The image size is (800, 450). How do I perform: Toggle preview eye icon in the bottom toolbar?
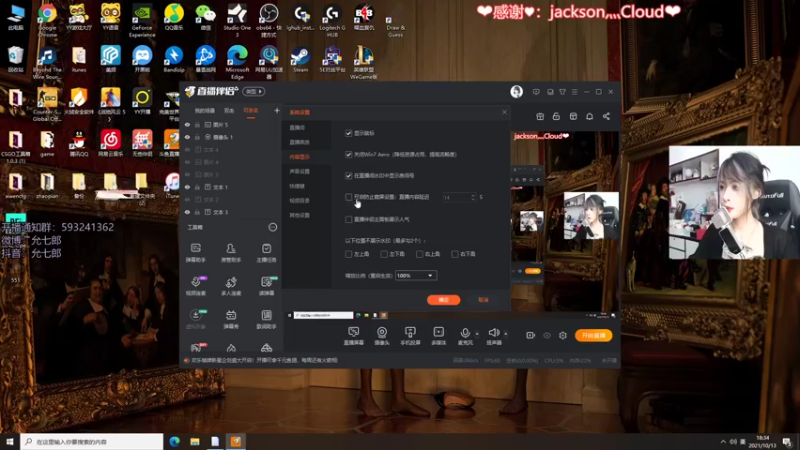(x=547, y=335)
